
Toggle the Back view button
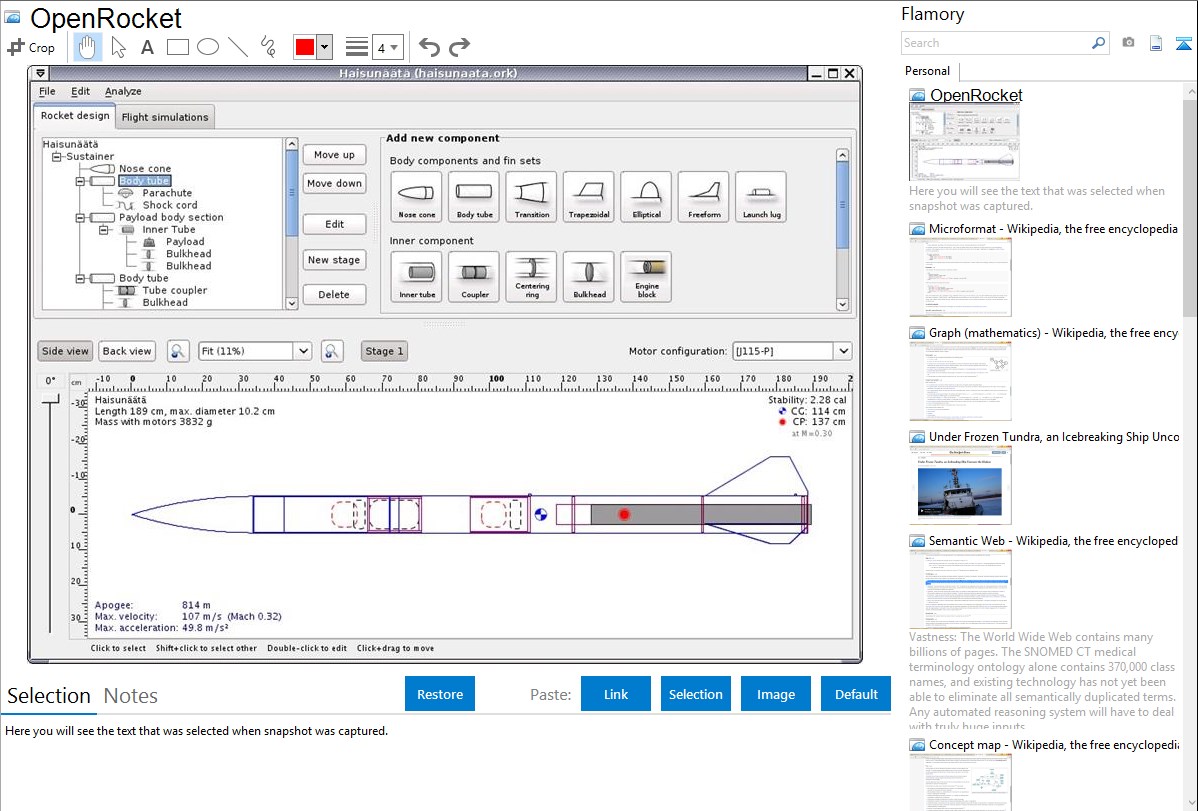[127, 351]
